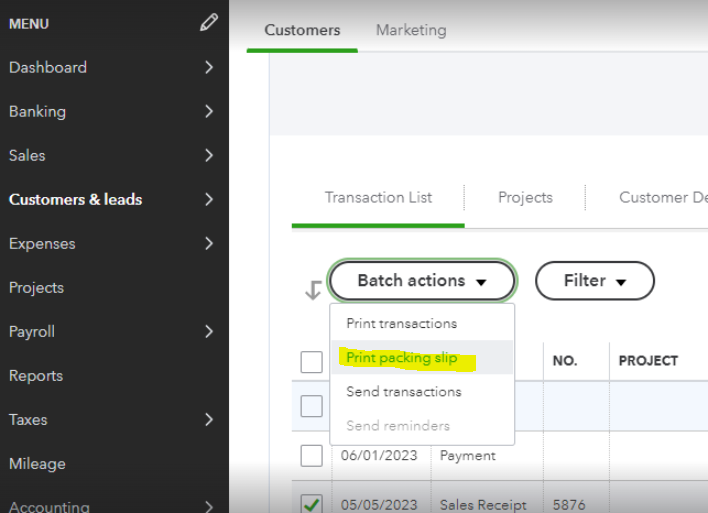
Task: Open Expenses in the left menu
Action: 42,244
